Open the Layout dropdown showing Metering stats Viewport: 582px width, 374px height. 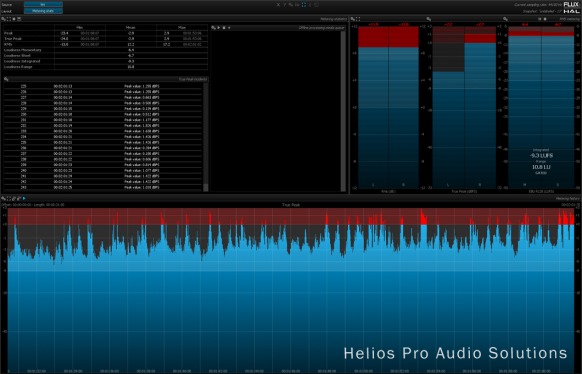pyautogui.click(x=43, y=11)
